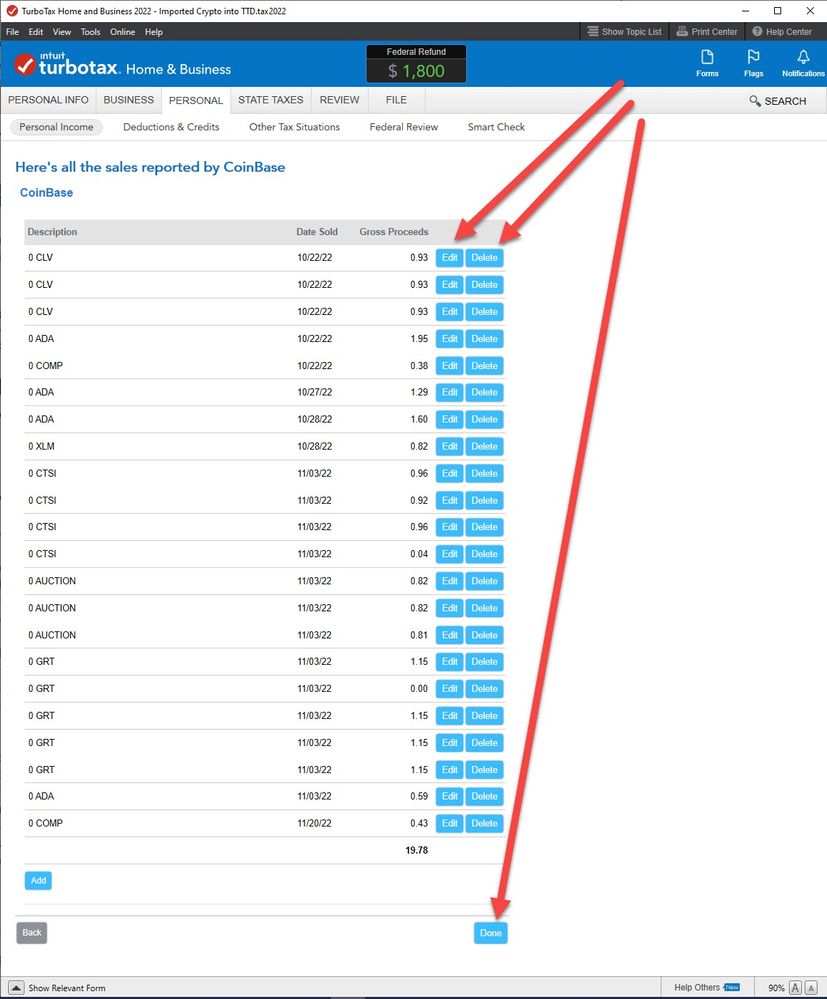Open the Print Center
Image resolution: width=827 pixels, height=999 pixels.
(x=707, y=32)
